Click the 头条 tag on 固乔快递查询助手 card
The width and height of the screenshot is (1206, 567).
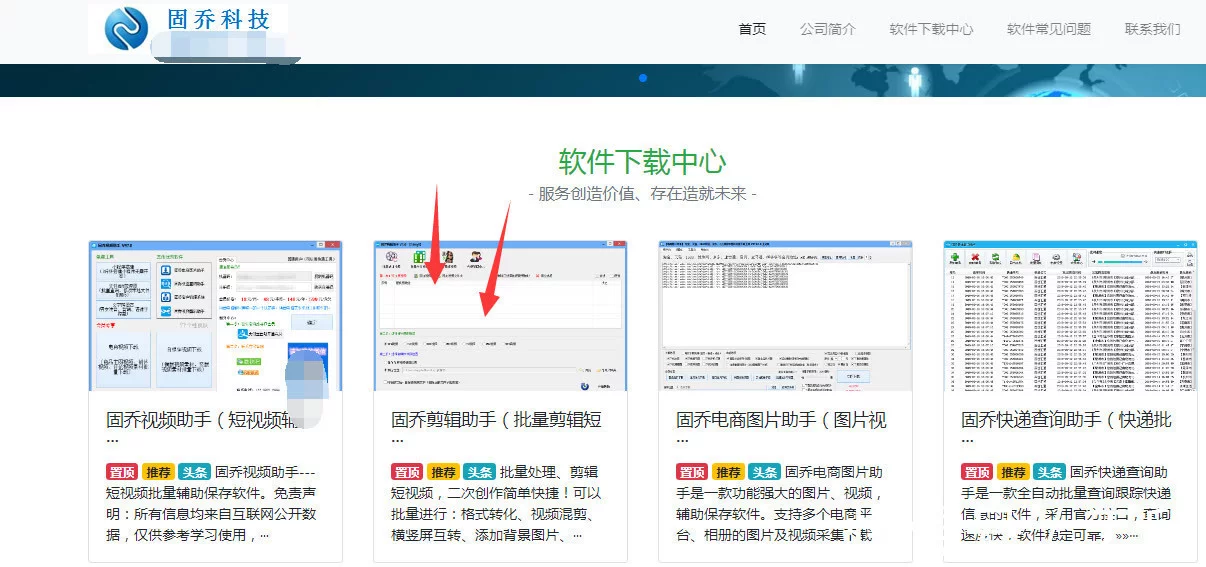point(1049,472)
